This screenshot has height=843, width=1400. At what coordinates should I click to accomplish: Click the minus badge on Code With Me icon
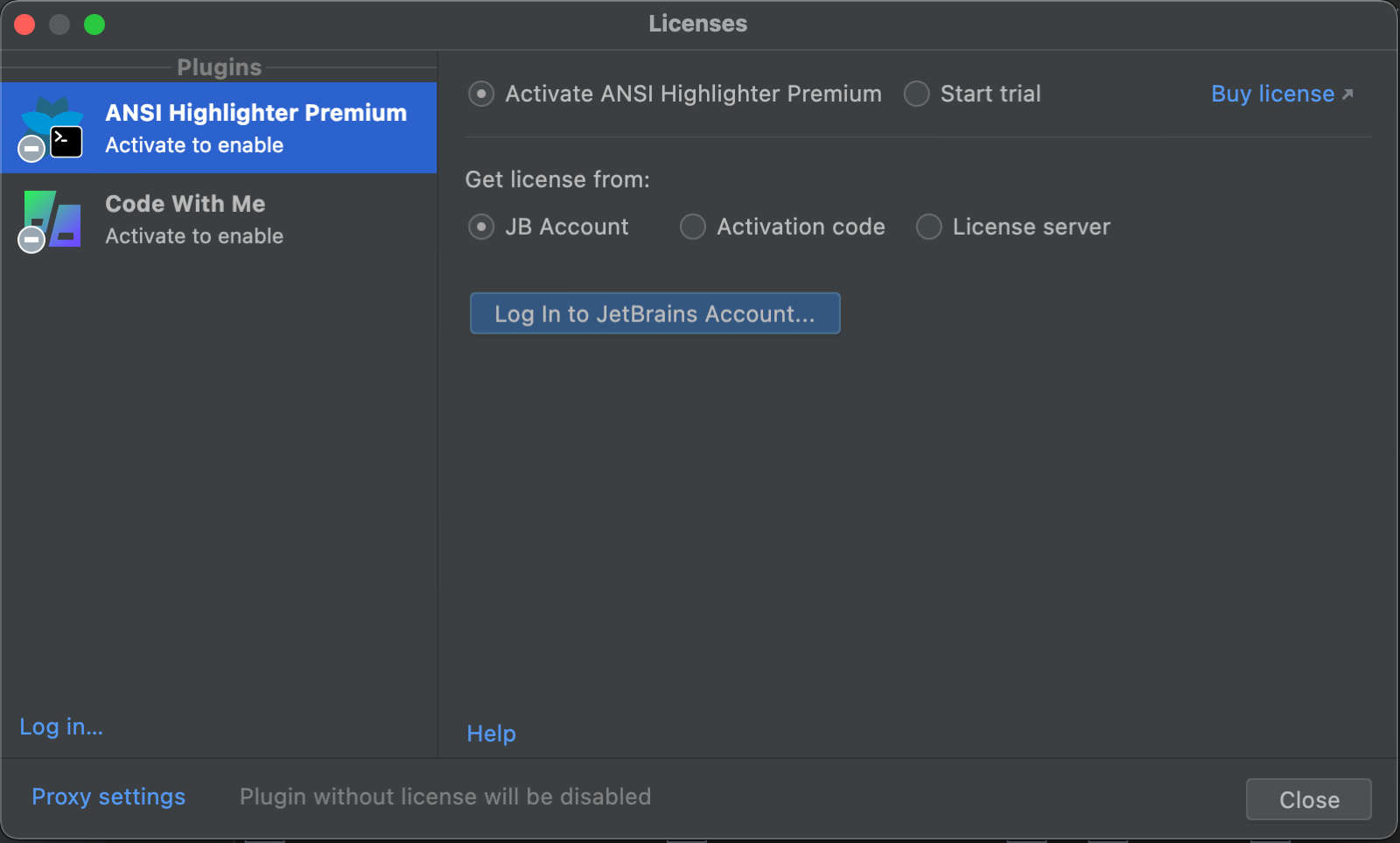tap(31, 239)
